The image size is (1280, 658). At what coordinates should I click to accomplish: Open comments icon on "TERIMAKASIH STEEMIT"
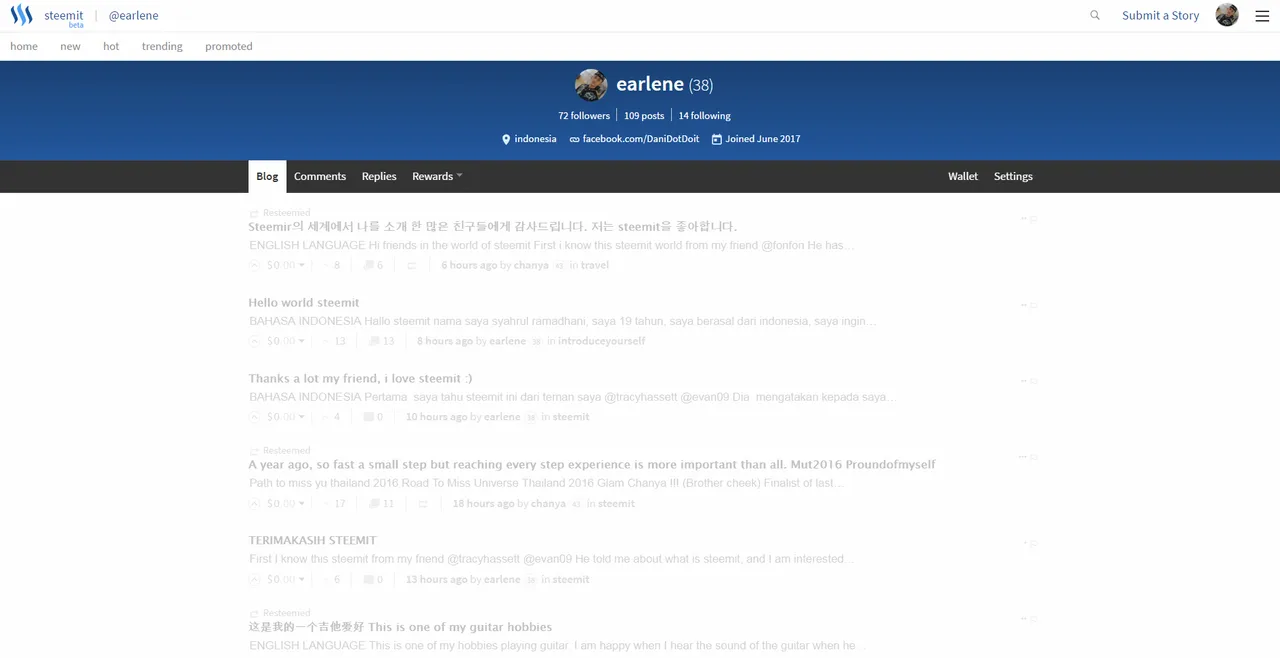coord(368,579)
